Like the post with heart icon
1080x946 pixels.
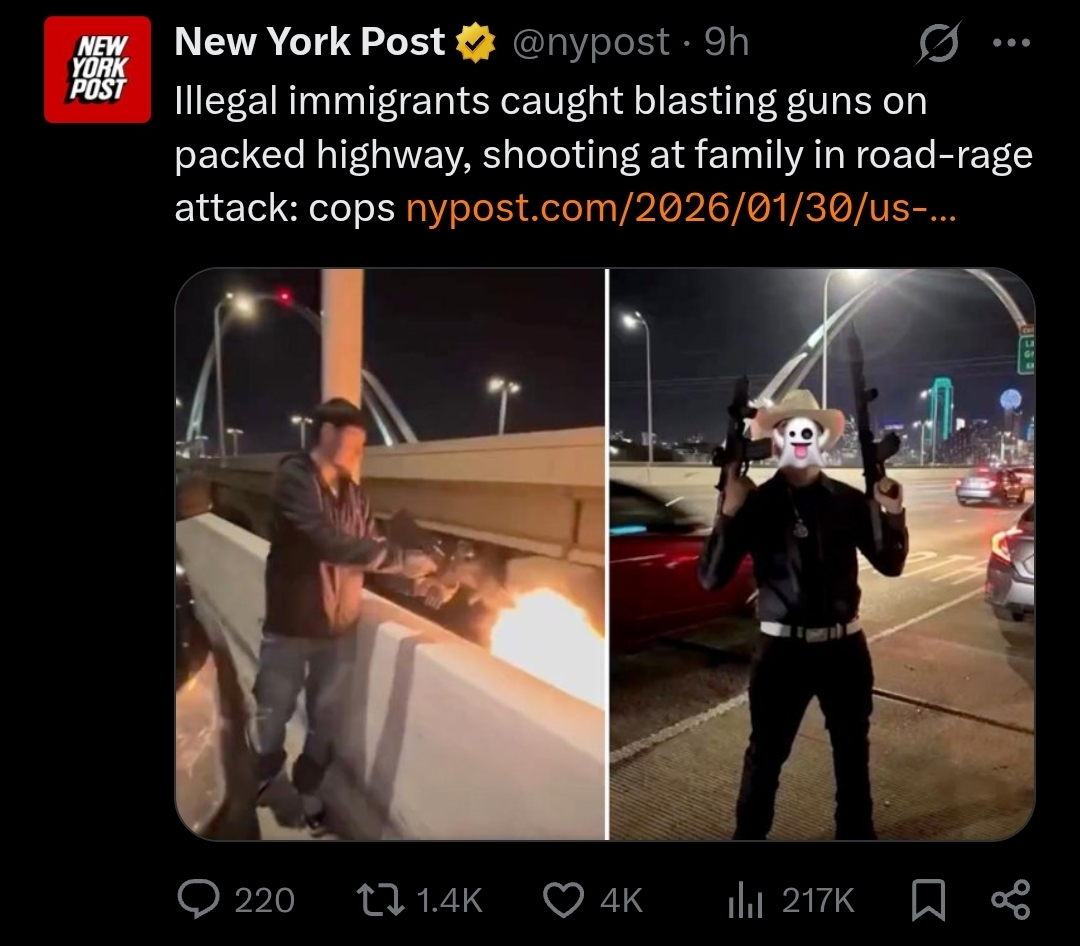[563, 901]
